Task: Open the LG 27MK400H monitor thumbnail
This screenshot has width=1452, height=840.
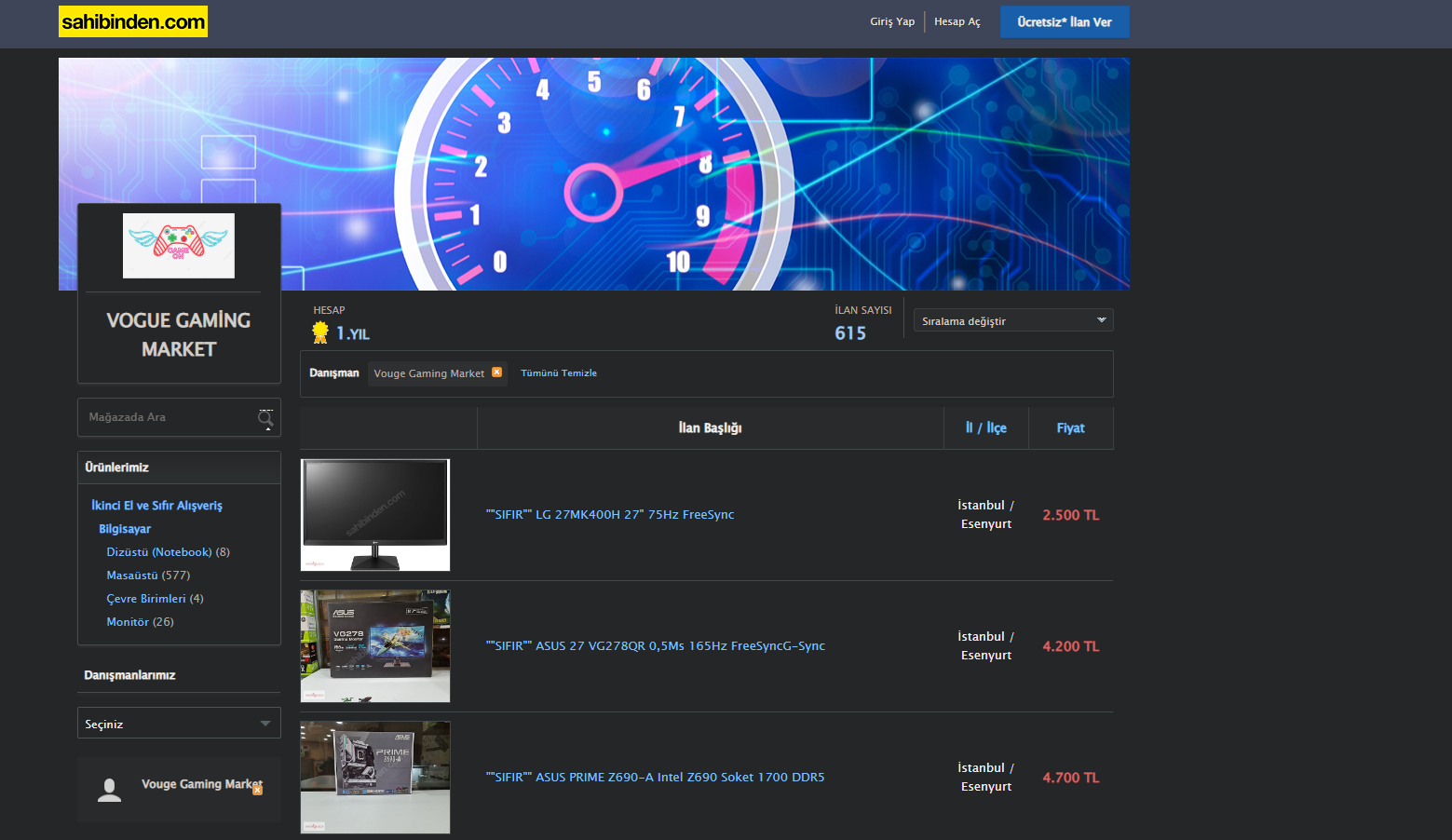Action: 375,515
